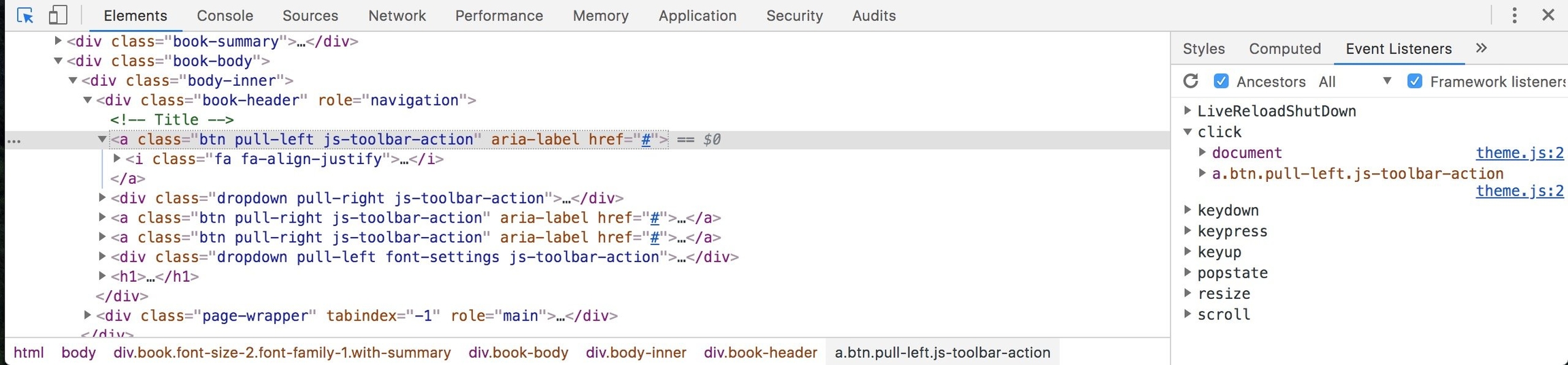Expand the book-summary div node
Viewport: 1568px width, 365px height.
[x=58, y=41]
